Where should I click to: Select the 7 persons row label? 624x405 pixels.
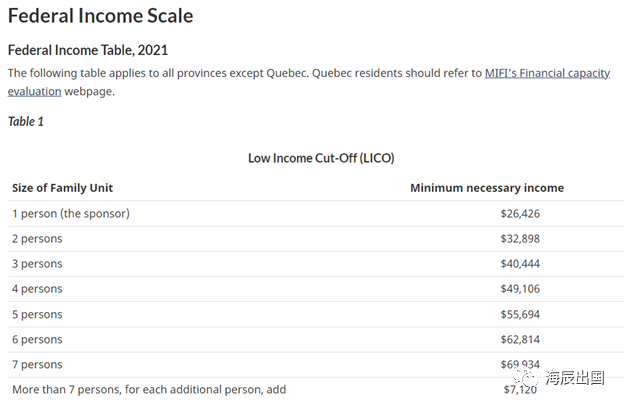pyautogui.click(x=37, y=364)
